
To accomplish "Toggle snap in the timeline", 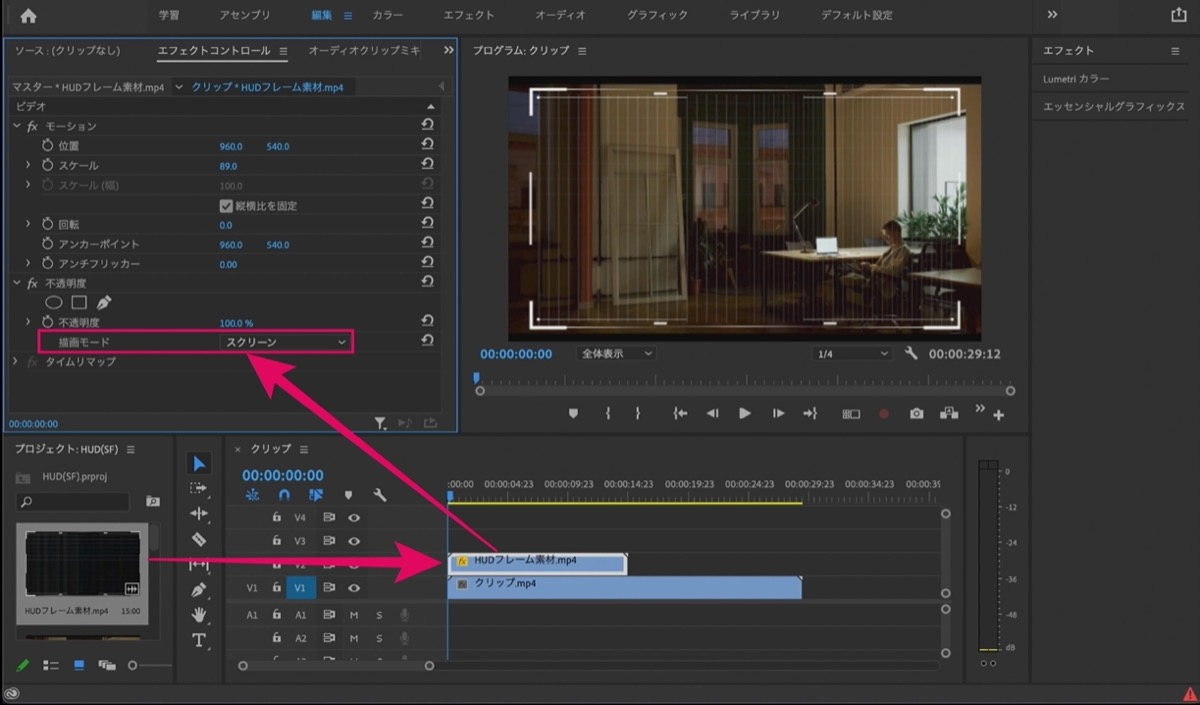I will pos(284,494).
